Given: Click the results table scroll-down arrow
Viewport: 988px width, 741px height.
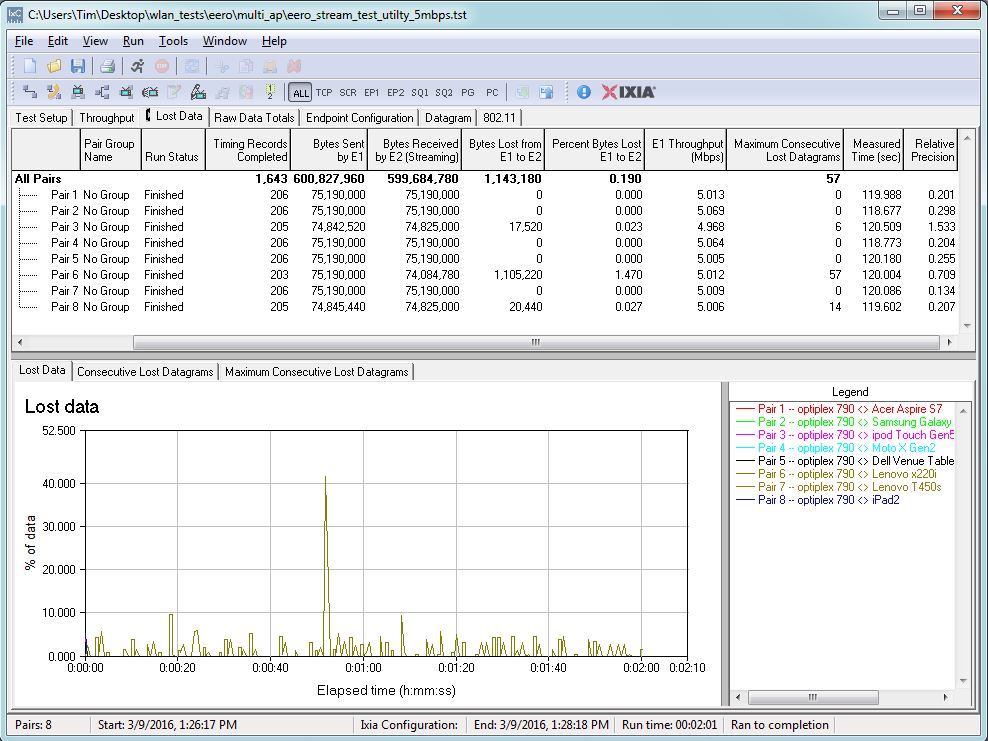Looking at the screenshot, I should tap(967, 326).
